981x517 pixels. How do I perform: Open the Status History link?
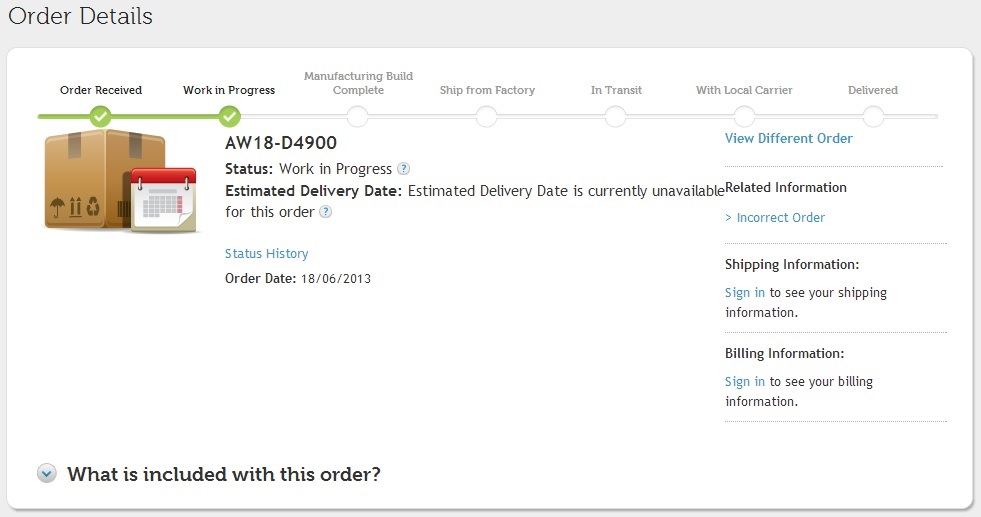pyautogui.click(x=266, y=254)
